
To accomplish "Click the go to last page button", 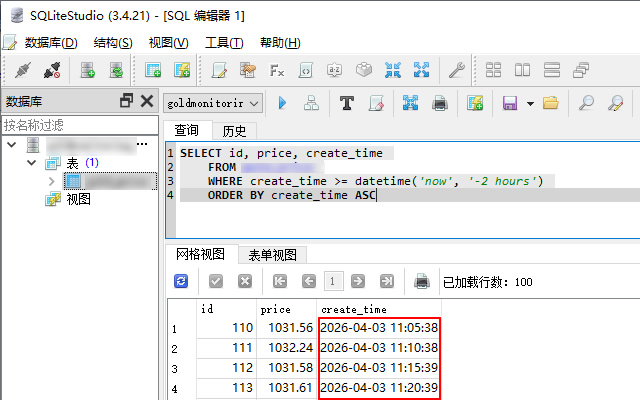I will (x=386, y=281).
